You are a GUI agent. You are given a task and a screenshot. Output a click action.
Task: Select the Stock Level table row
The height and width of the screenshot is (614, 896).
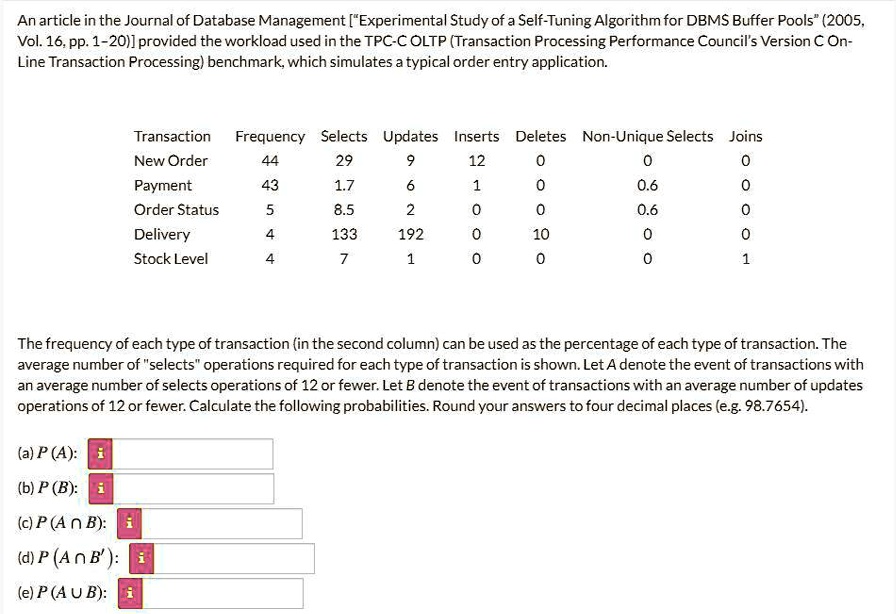pyautogui.click(x=173, y=258)
